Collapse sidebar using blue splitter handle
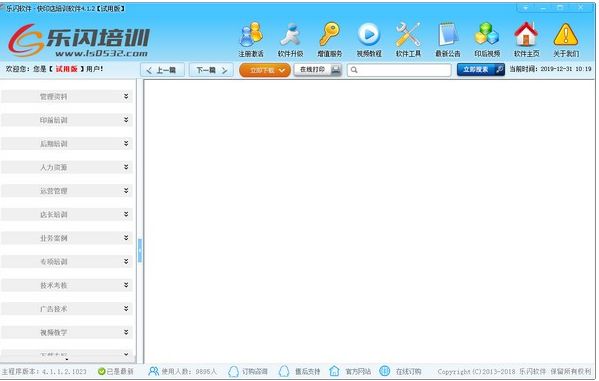599x381 pixels. pos(140,250)
